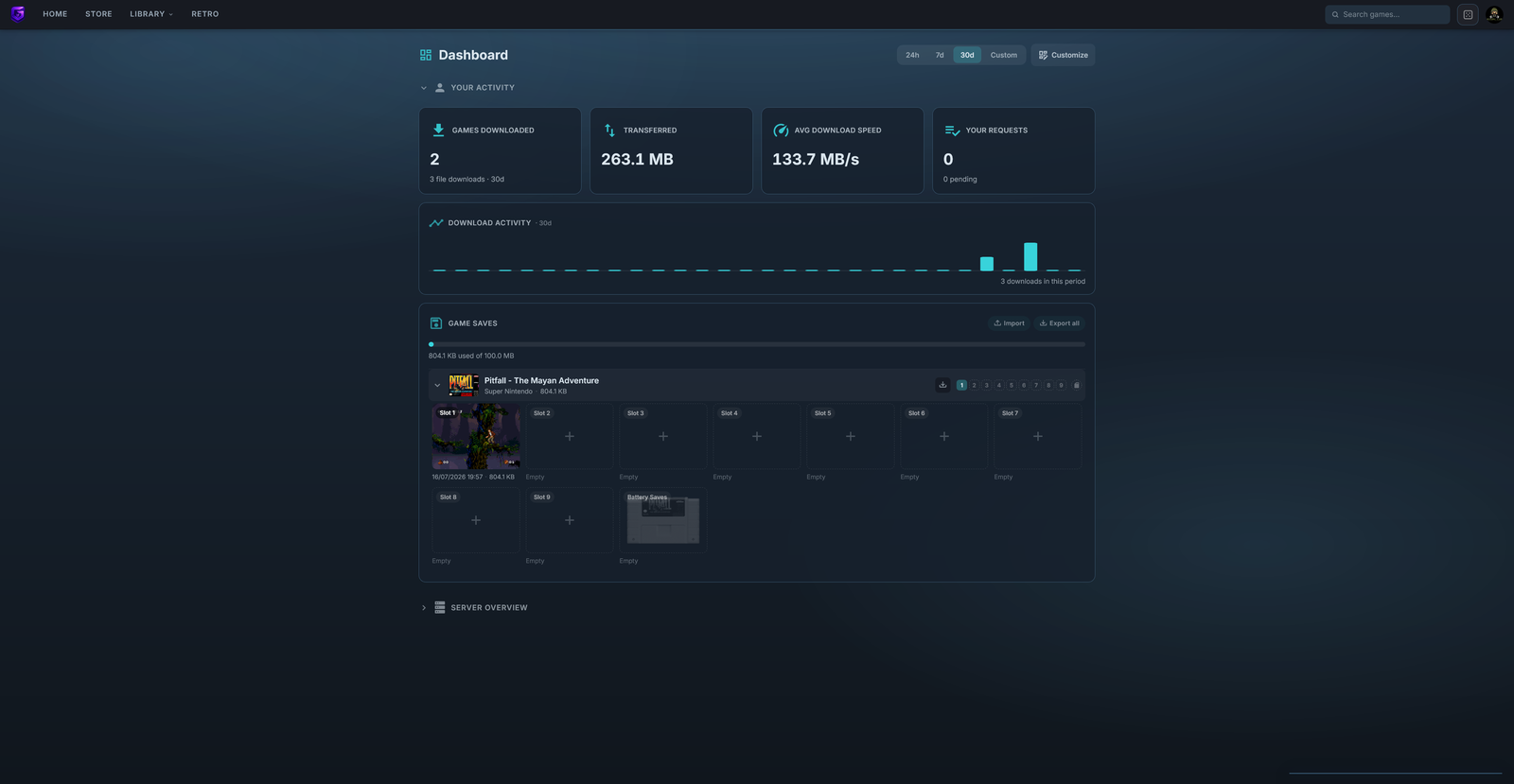This screenshot has width=1514, height=784.
Task: Click the plus icon in Slot 2
Action: click(x=570, y=437)
